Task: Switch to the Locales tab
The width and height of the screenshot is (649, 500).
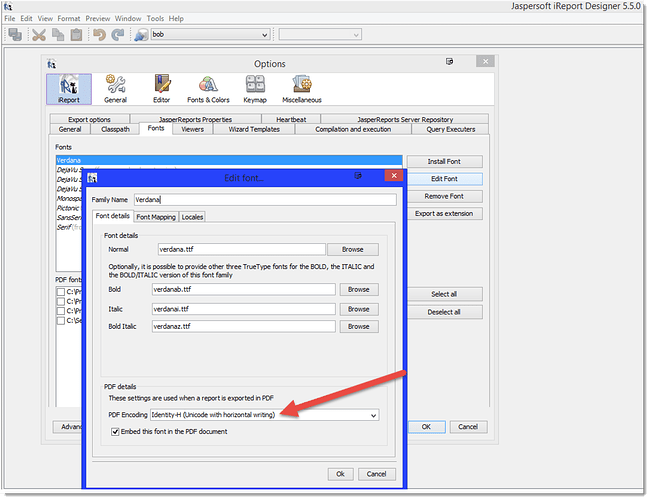Action: tap(192, 217)
